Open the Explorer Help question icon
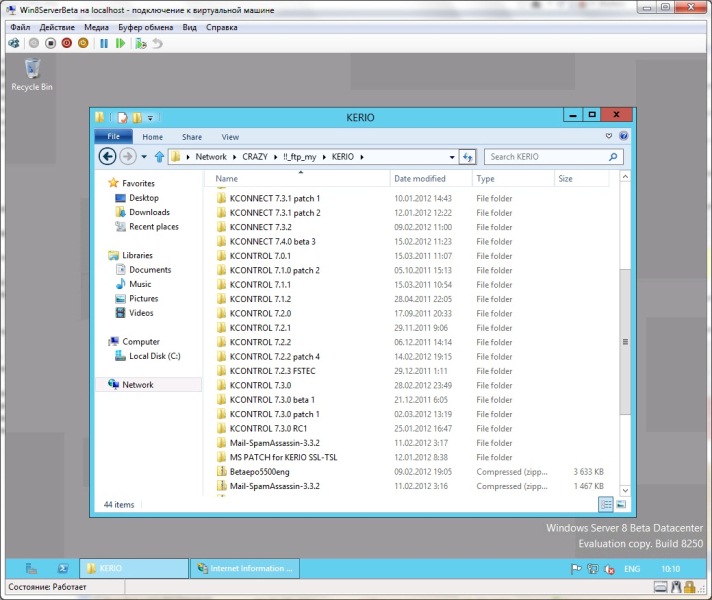 [624, 136]
